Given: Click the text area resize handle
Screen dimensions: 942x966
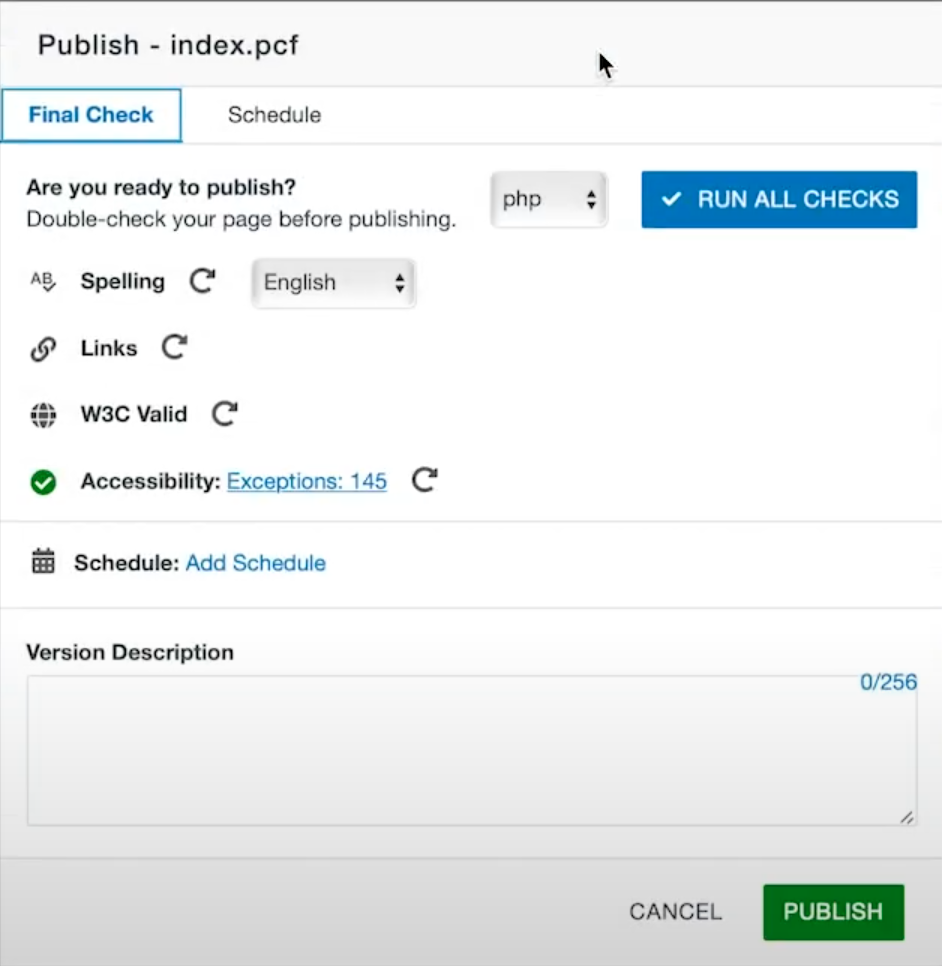Looking at the screenshot, I should (x=906, y=817).
